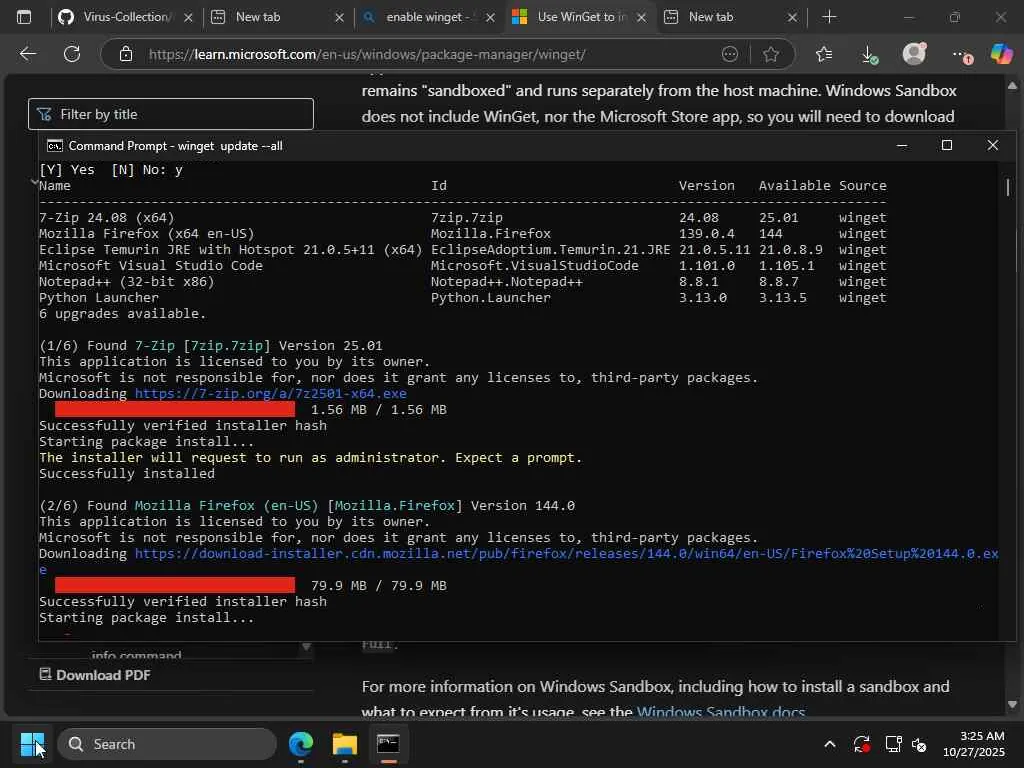1024x768 pixels.
Task: Close the Use WinGet tab
Action: (641, 18)
